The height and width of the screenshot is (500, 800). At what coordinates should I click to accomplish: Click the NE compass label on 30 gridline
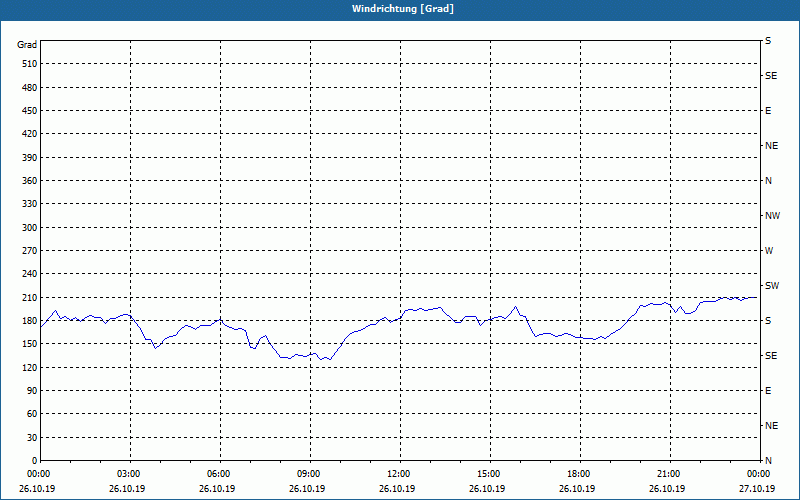[771, 426]
